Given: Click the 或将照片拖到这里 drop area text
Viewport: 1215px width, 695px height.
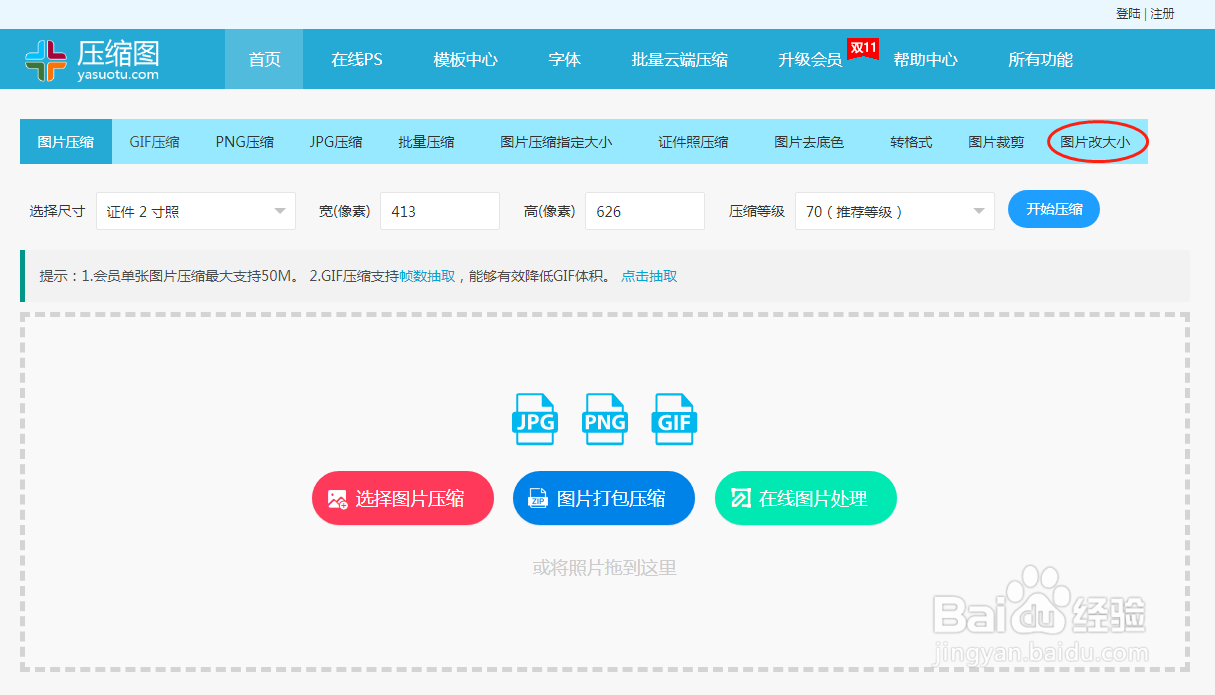Looking at the screenshot, I should [x=604, y=568].
